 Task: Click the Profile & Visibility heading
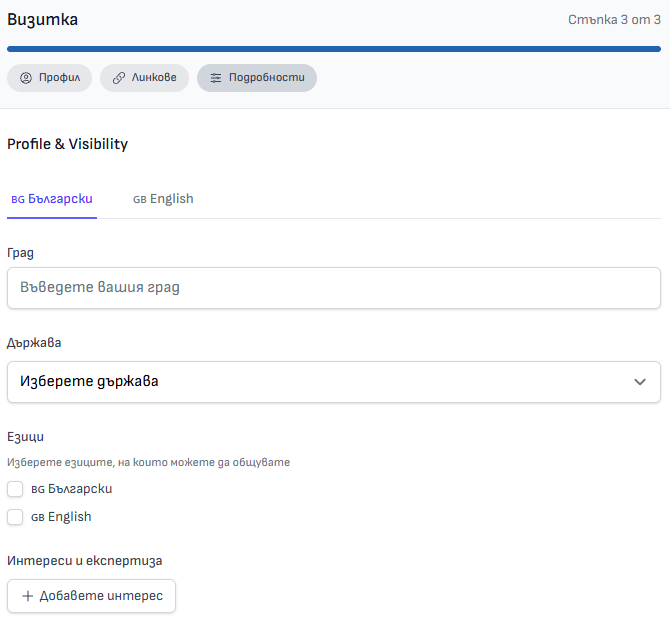tap(68, 144)
